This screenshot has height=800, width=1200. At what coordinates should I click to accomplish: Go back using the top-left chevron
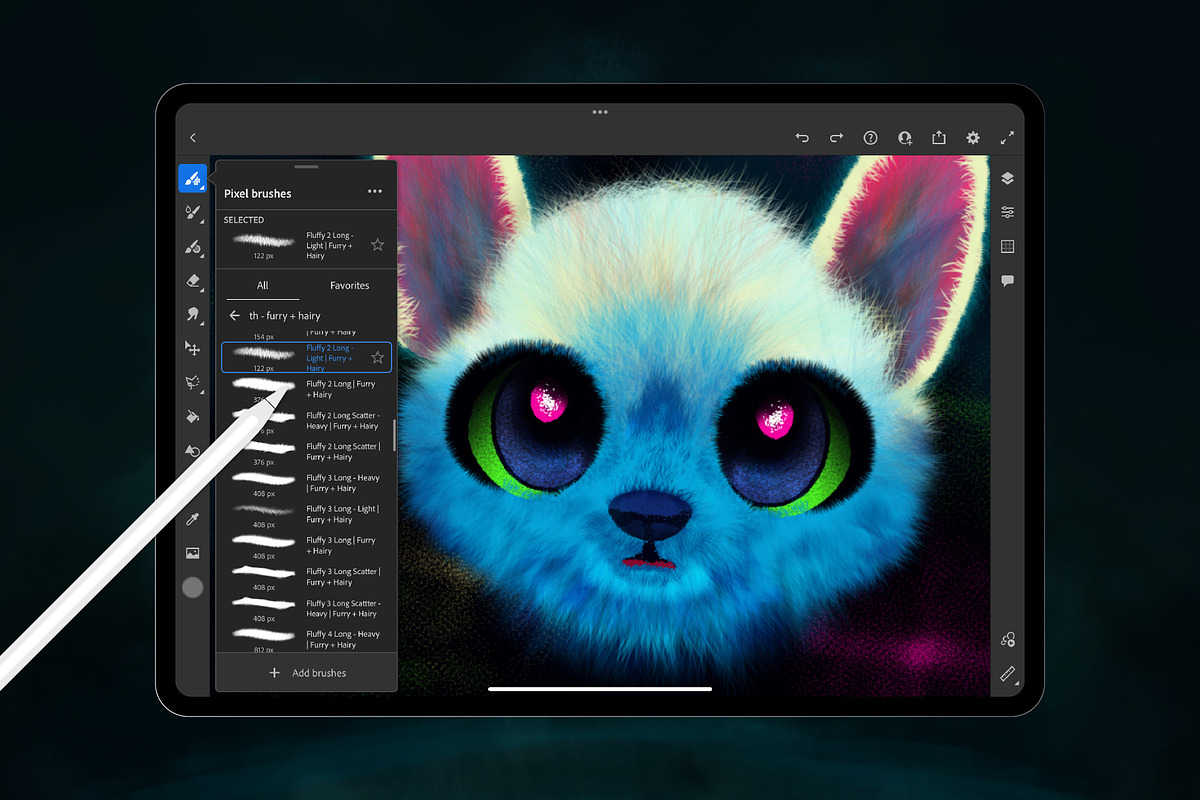click(193, 138)
